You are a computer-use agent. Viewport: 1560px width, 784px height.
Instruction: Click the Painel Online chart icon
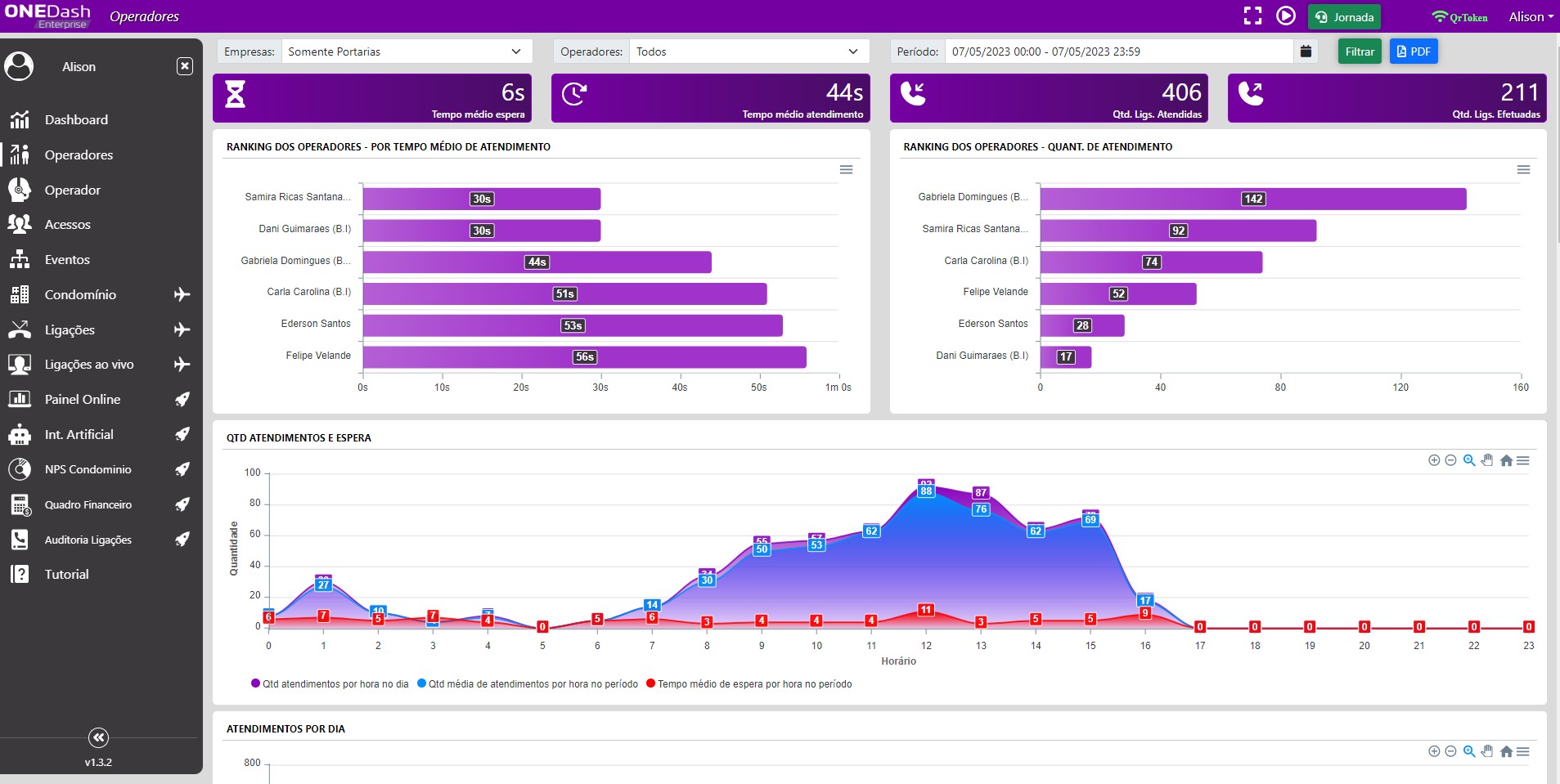(x=20, y=399)
